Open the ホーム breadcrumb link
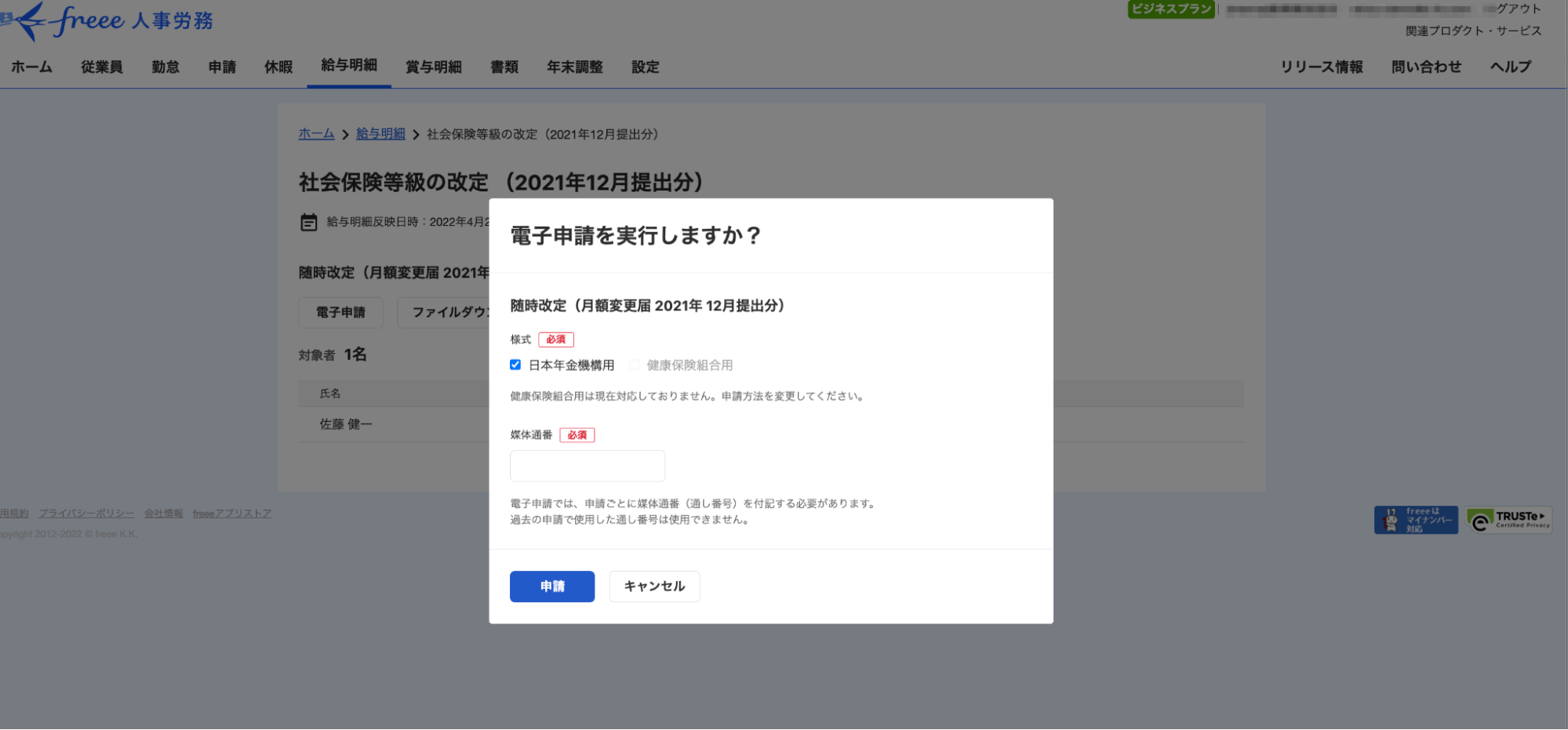 tap(315, 133)
